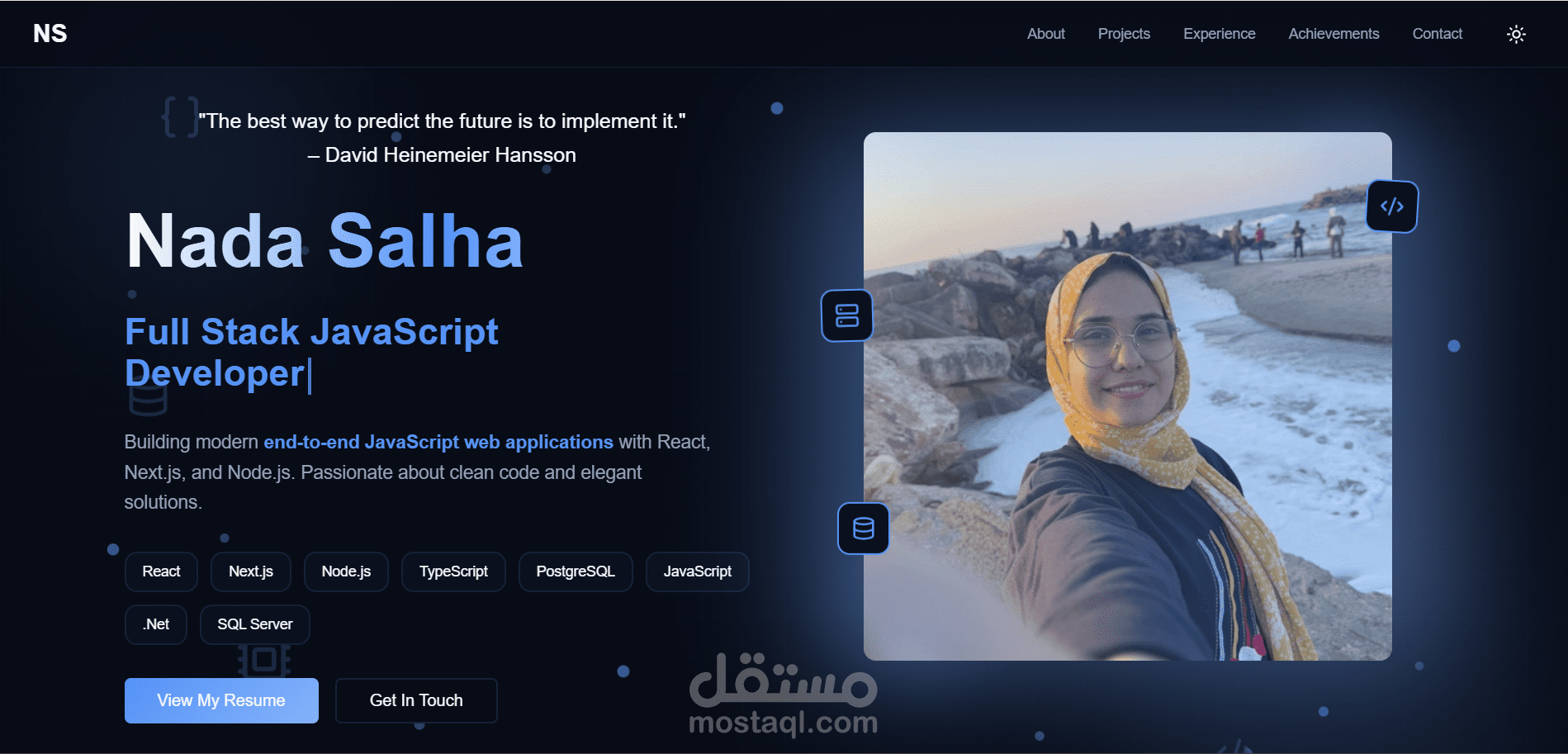1568x754 pixels.
Task: Click the View My Resume button
Action: [x=220, y=700]
